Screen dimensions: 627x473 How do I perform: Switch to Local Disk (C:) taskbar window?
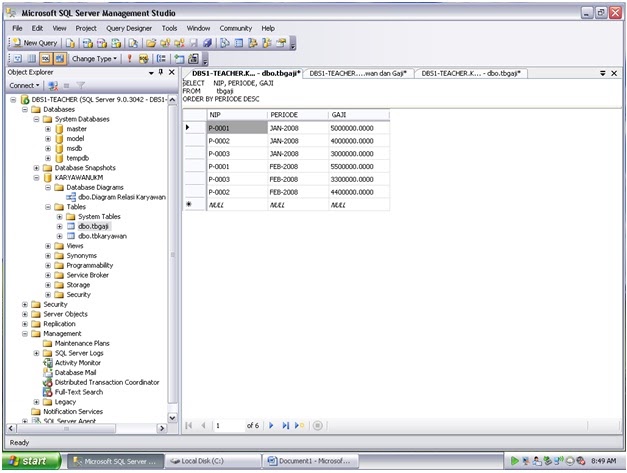tap(213, 461)
